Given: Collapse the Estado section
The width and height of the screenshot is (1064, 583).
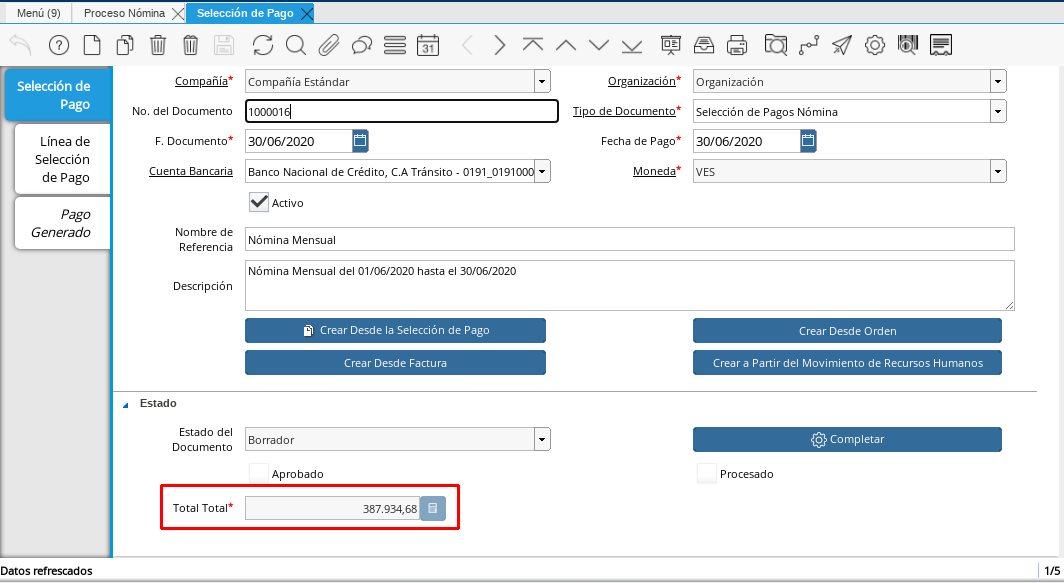Looking at the screenshot, I should (126, 404).
